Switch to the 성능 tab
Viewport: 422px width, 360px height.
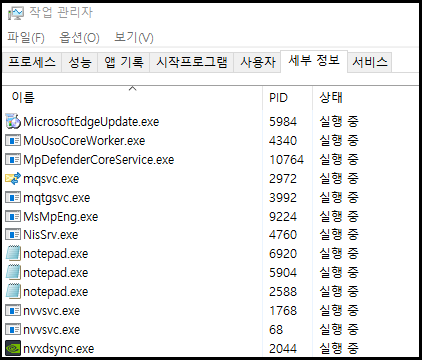point(80,62)
